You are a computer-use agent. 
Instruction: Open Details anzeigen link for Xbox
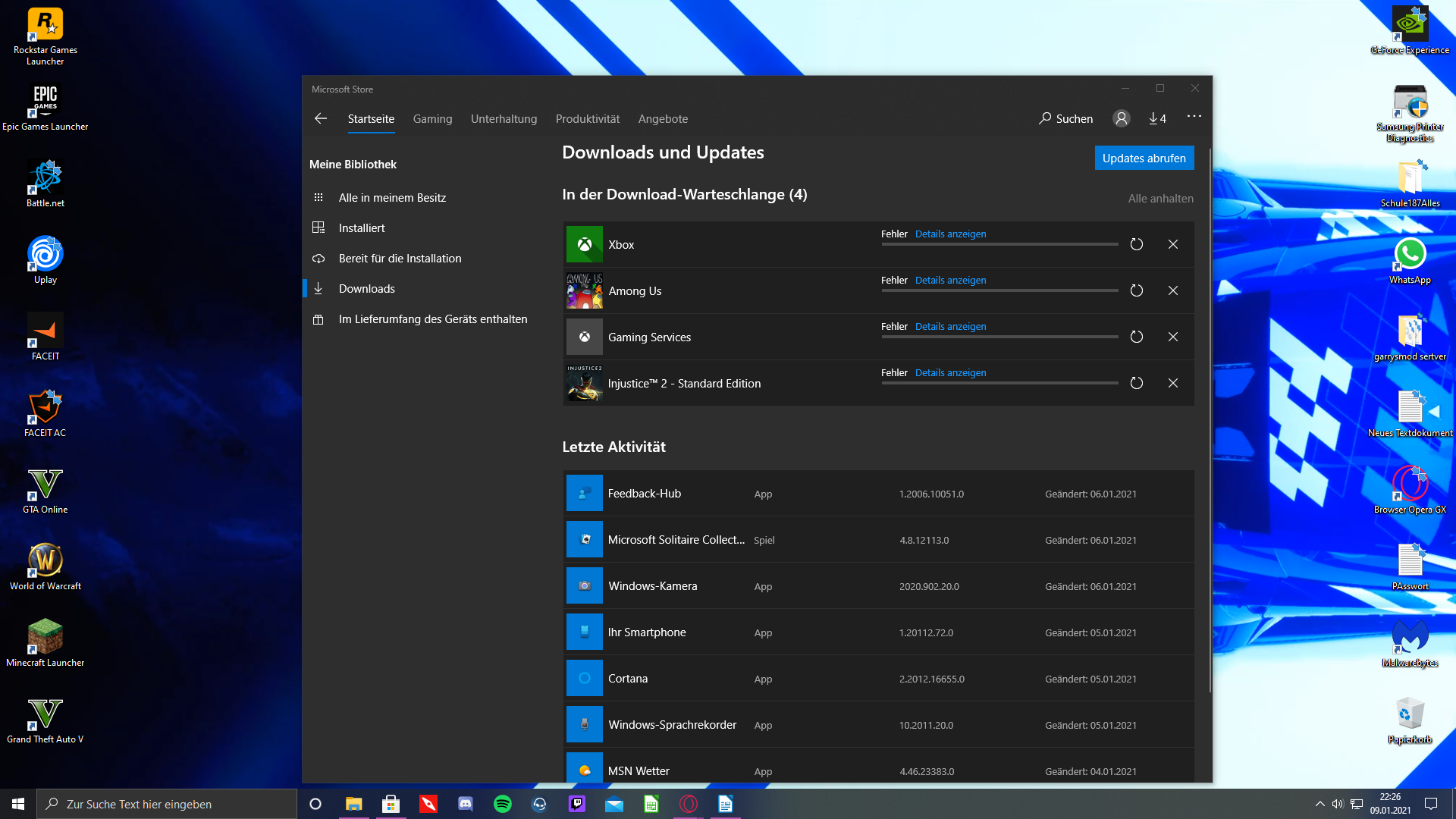950,234
